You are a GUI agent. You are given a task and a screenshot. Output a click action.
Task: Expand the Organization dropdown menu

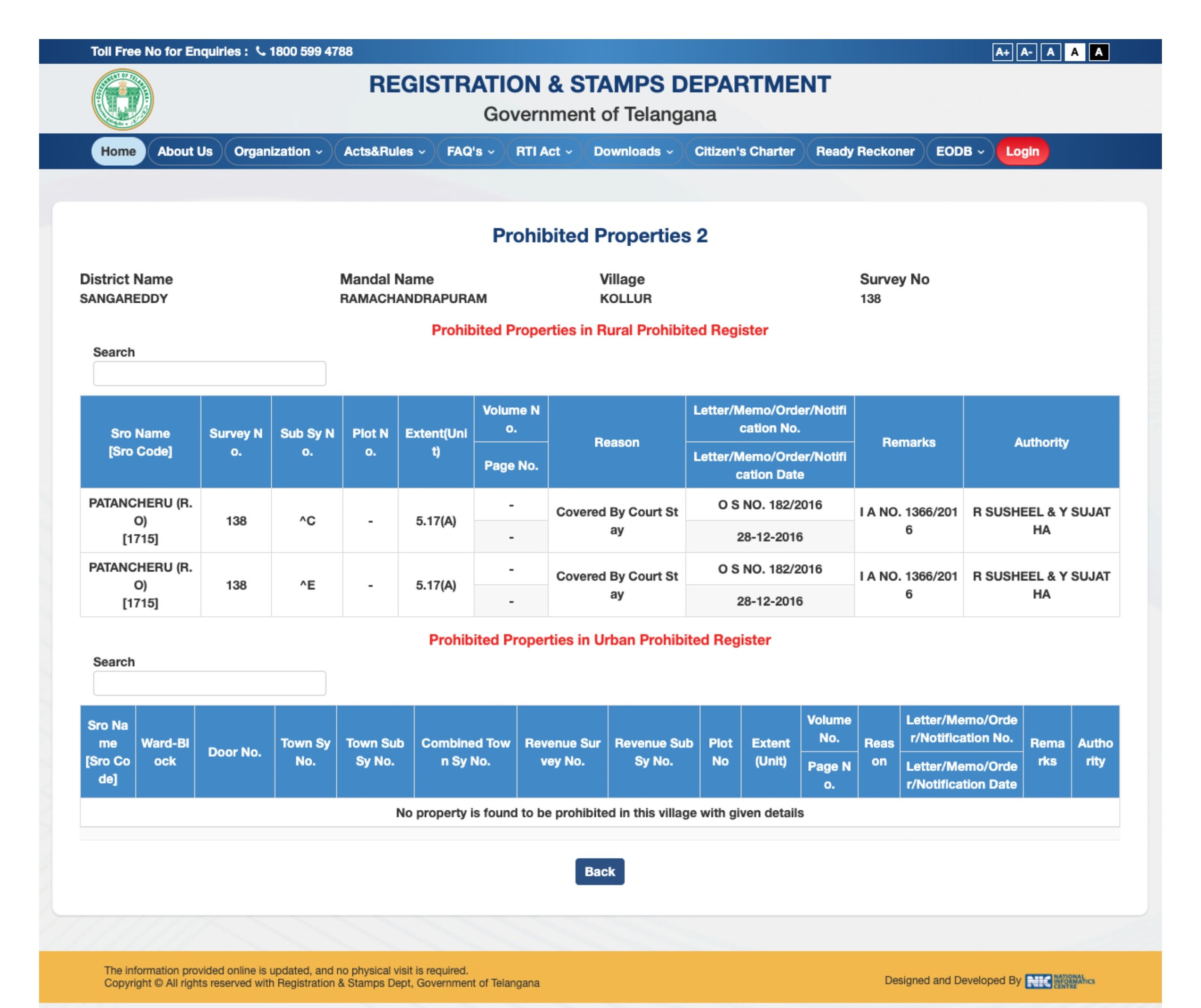(278, 152)
